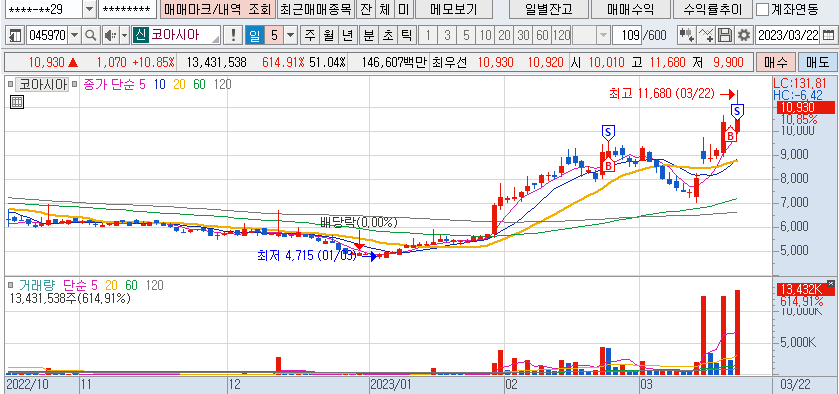Select the 미 tab
The image size is (839, 394).
(403, 9)
